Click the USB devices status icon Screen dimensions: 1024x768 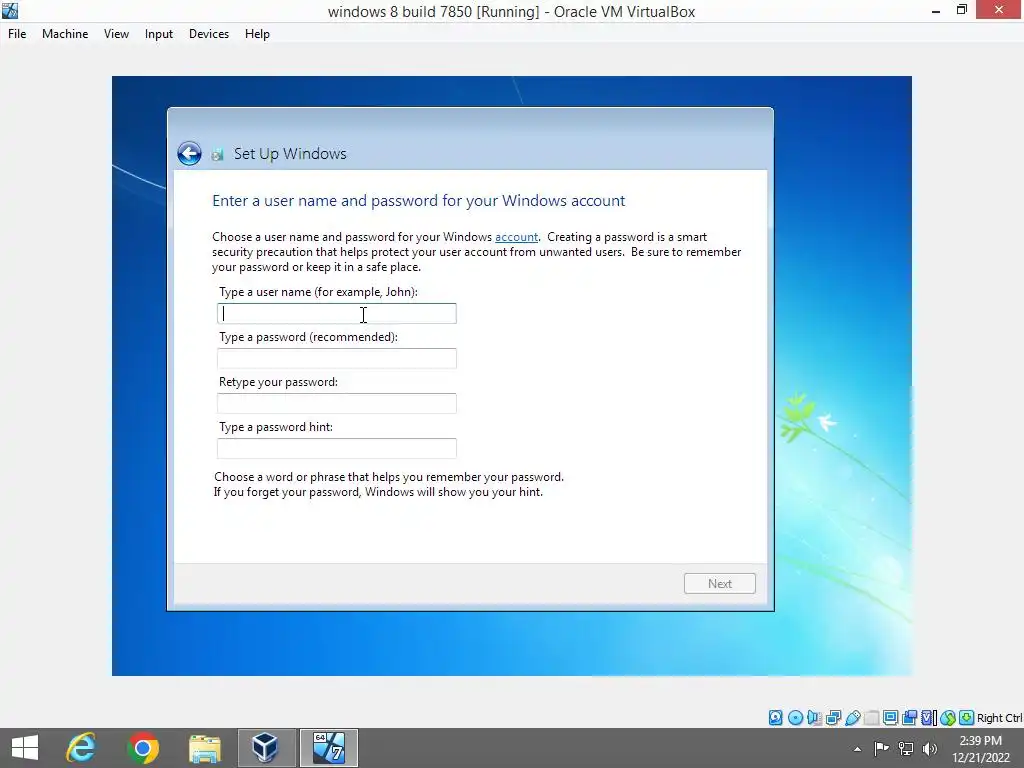coord(853,718)
